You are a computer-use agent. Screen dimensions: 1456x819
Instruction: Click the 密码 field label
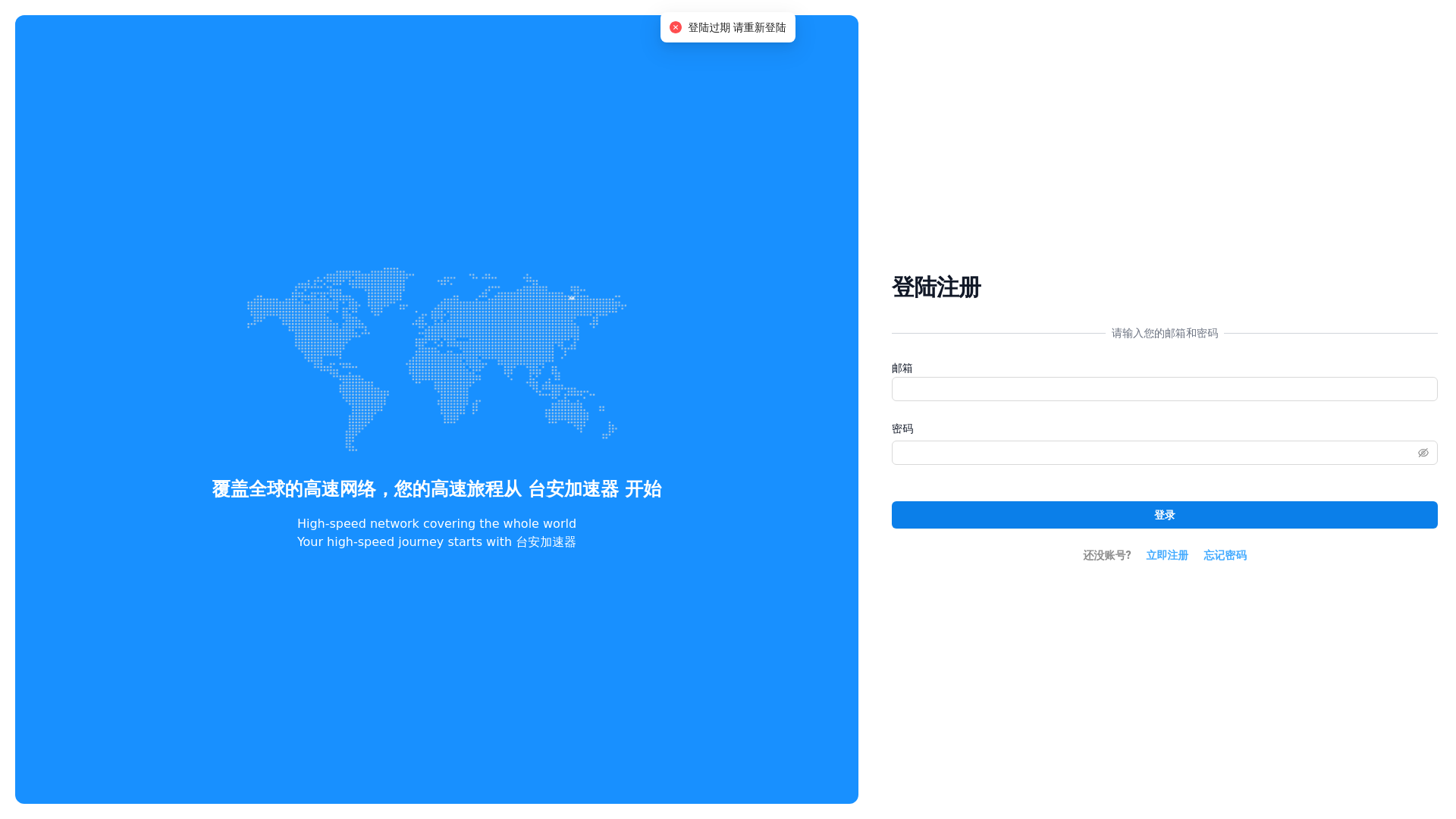pos(902,428)
